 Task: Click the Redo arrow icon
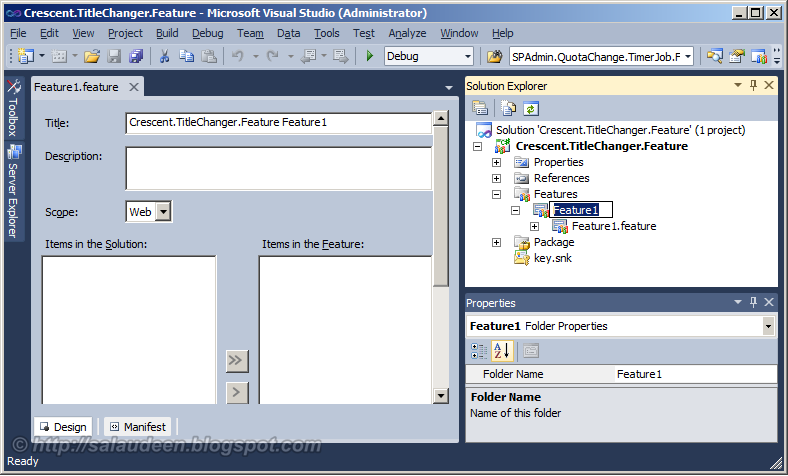pos(273,56)
